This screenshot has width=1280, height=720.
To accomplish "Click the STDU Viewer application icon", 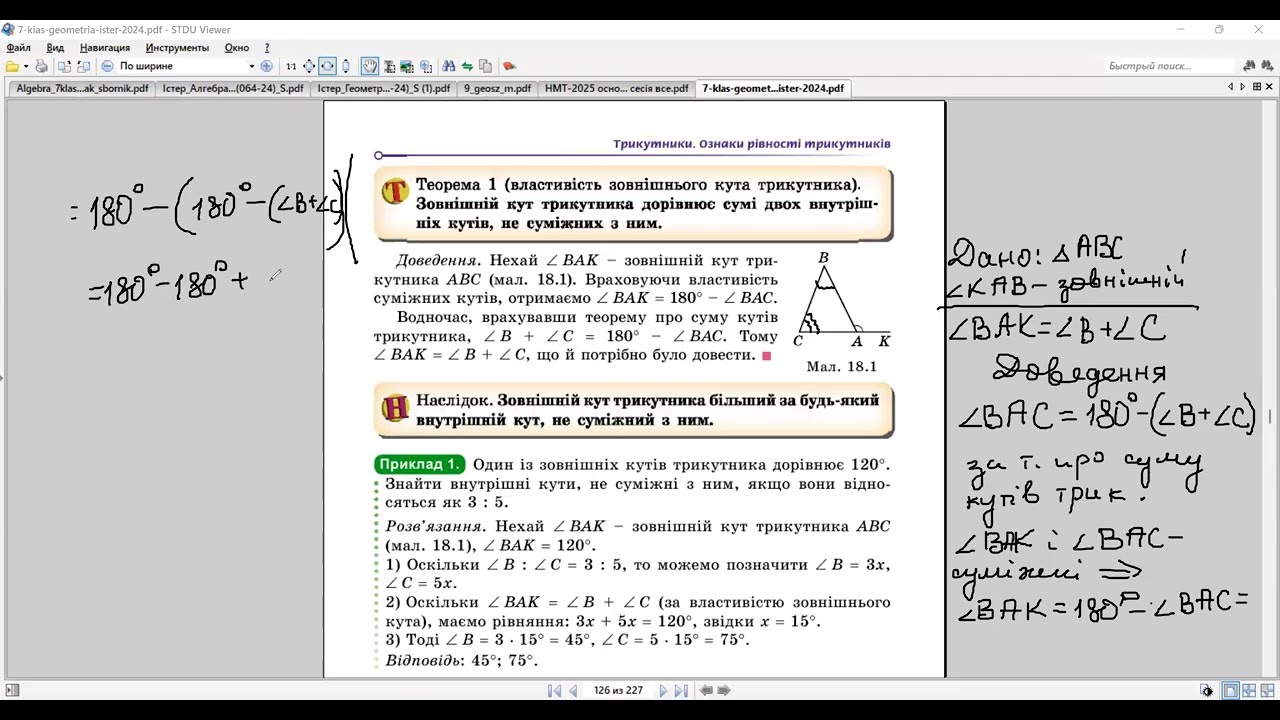I will [8, 30].
